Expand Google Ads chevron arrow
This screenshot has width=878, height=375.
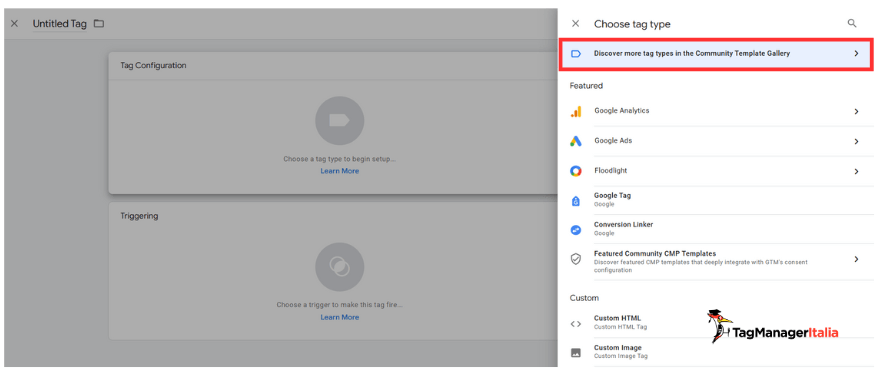coord(856,142)
